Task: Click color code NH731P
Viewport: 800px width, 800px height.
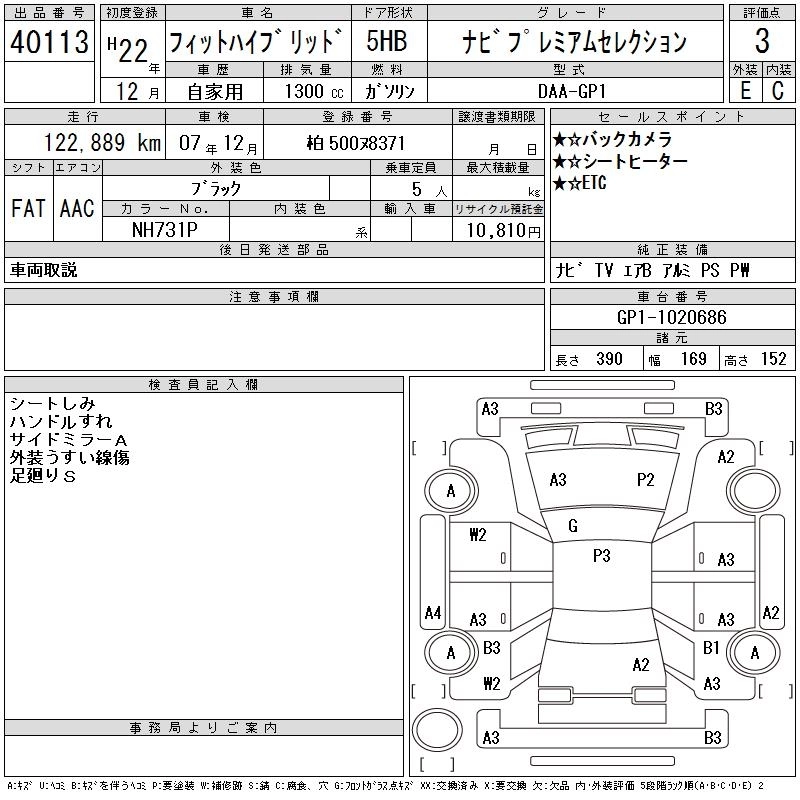Action: [166, 229]
